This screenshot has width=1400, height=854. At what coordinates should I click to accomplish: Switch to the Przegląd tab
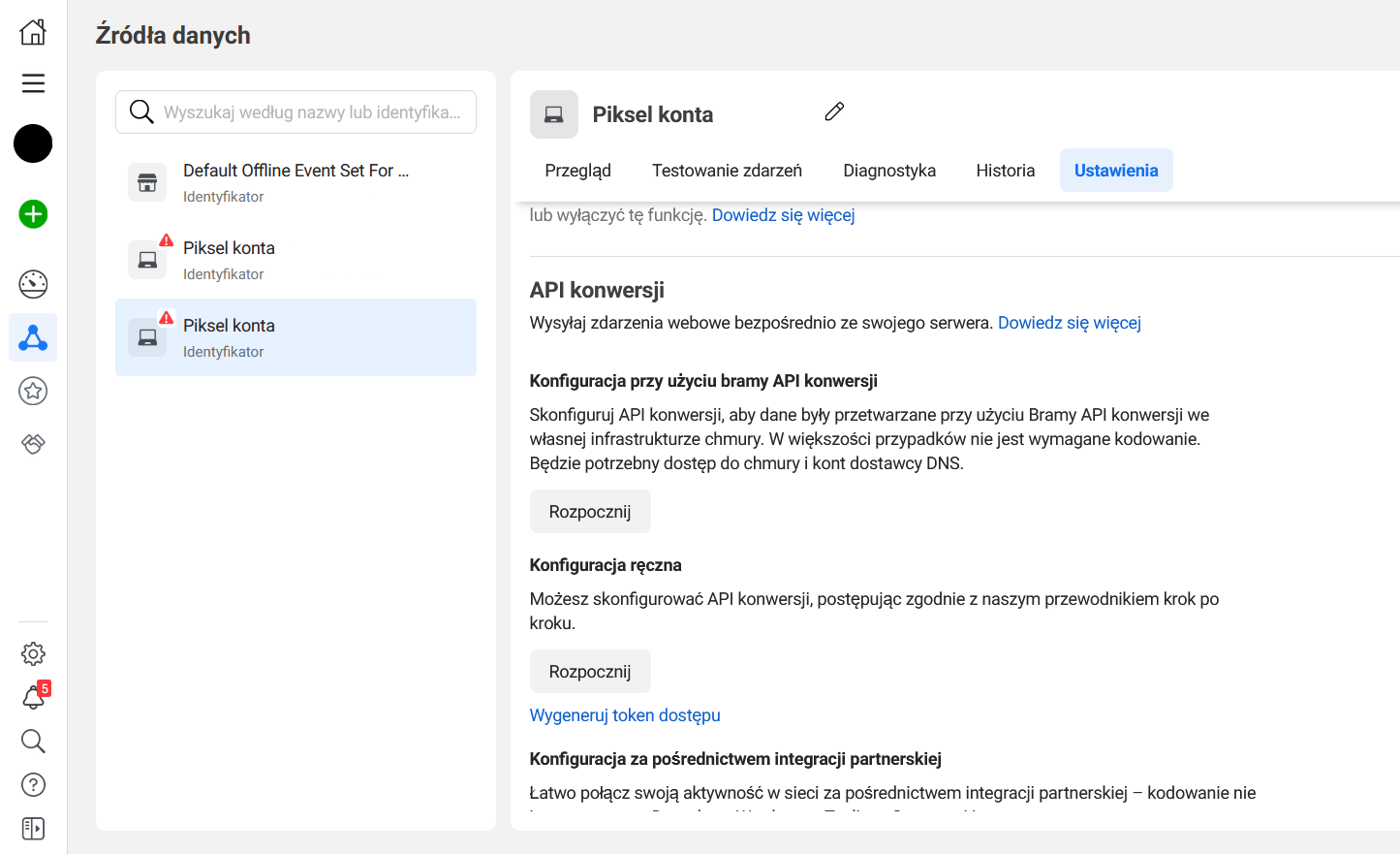pos(577,171)
